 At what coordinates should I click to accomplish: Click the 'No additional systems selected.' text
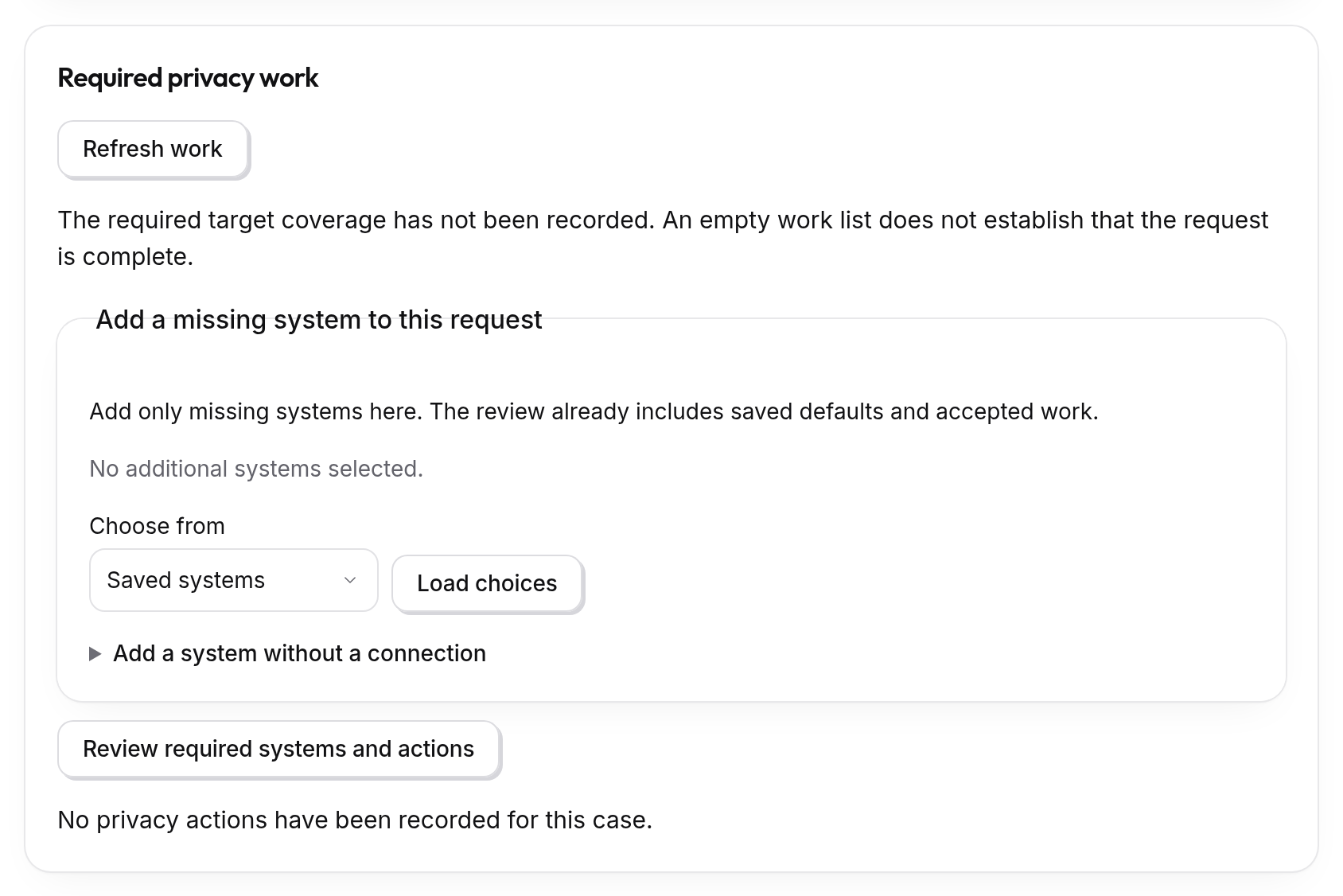pos(256,469)
